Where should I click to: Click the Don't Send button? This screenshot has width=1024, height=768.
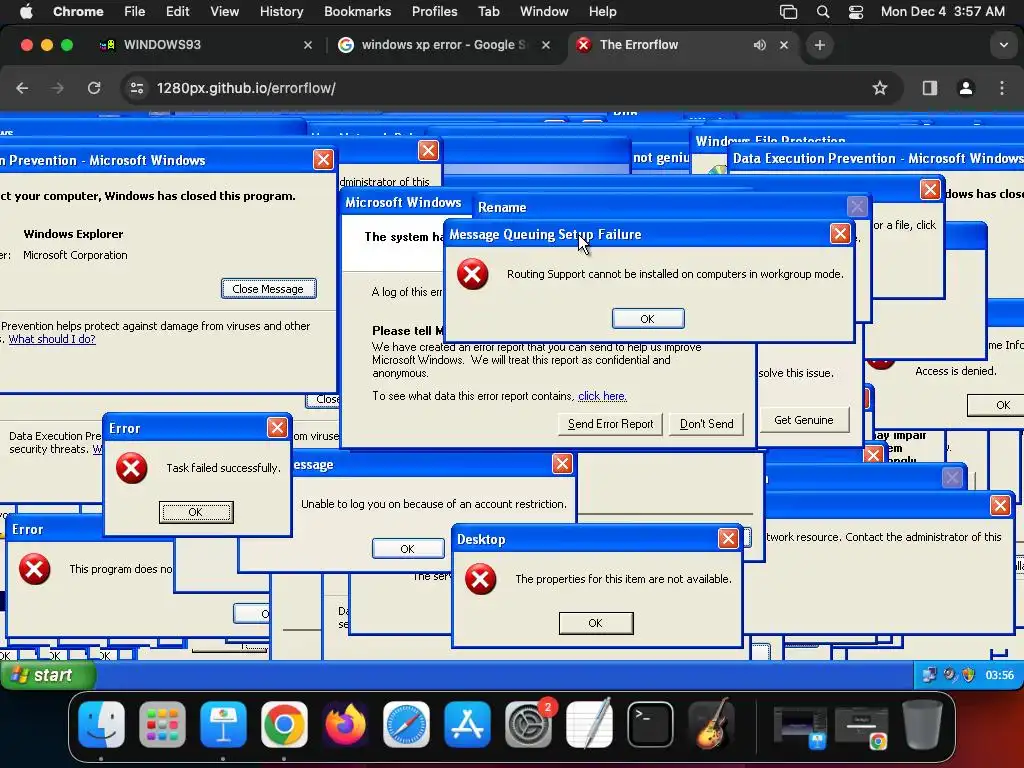coord(707,424)
